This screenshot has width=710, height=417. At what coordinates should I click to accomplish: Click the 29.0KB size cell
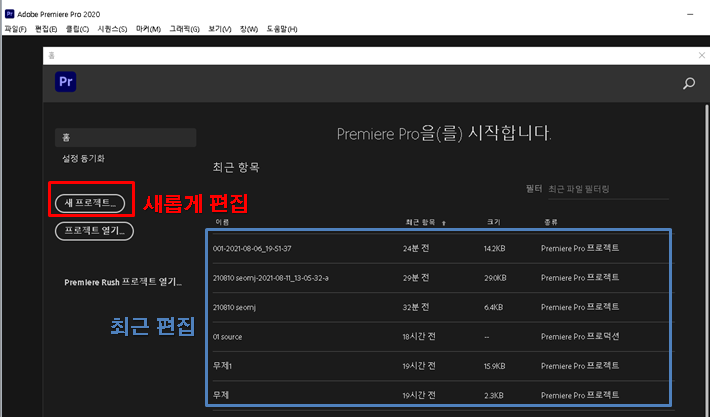(x=495, y=278)
